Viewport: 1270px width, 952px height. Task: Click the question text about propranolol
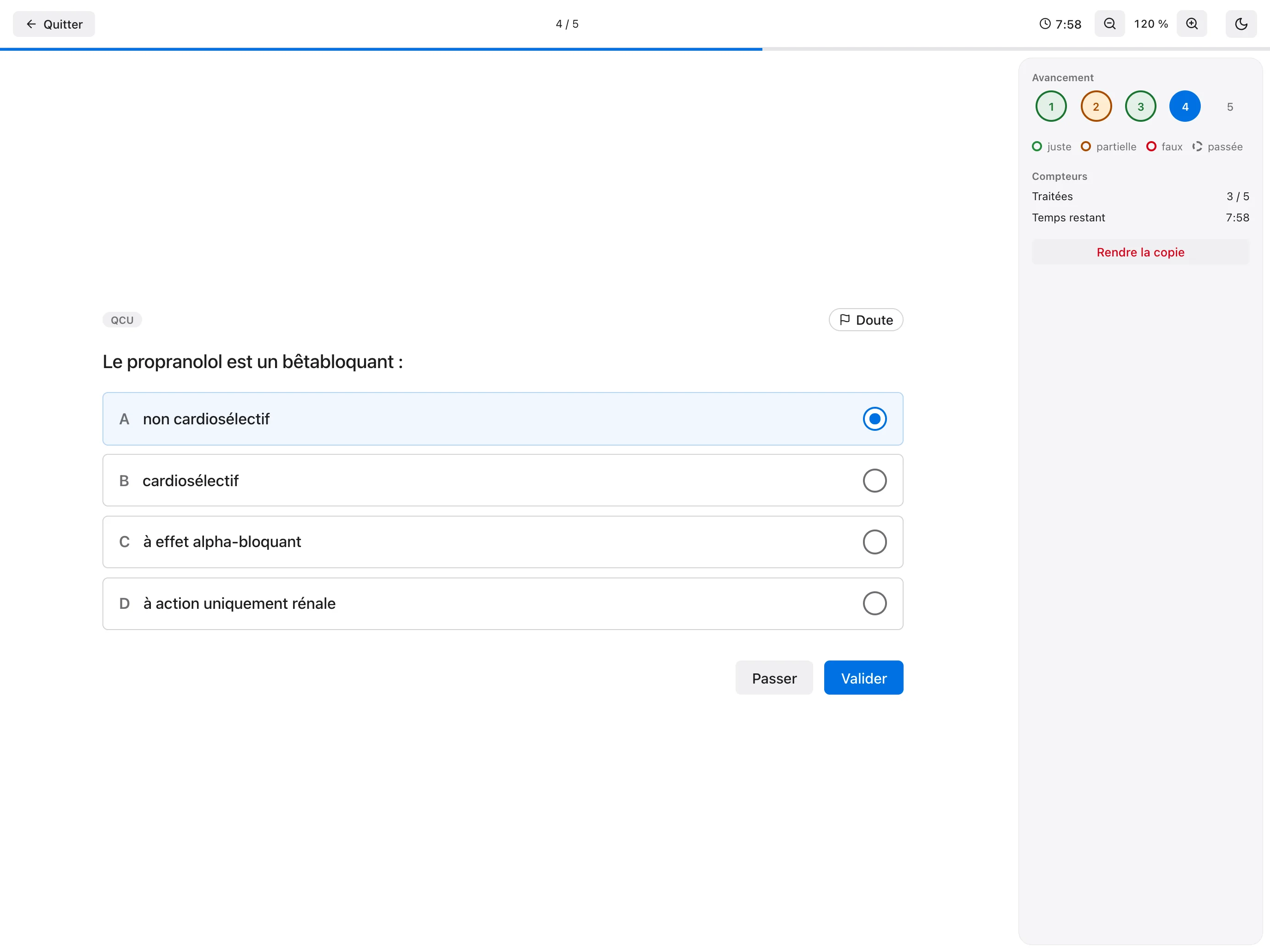[252, 362]
